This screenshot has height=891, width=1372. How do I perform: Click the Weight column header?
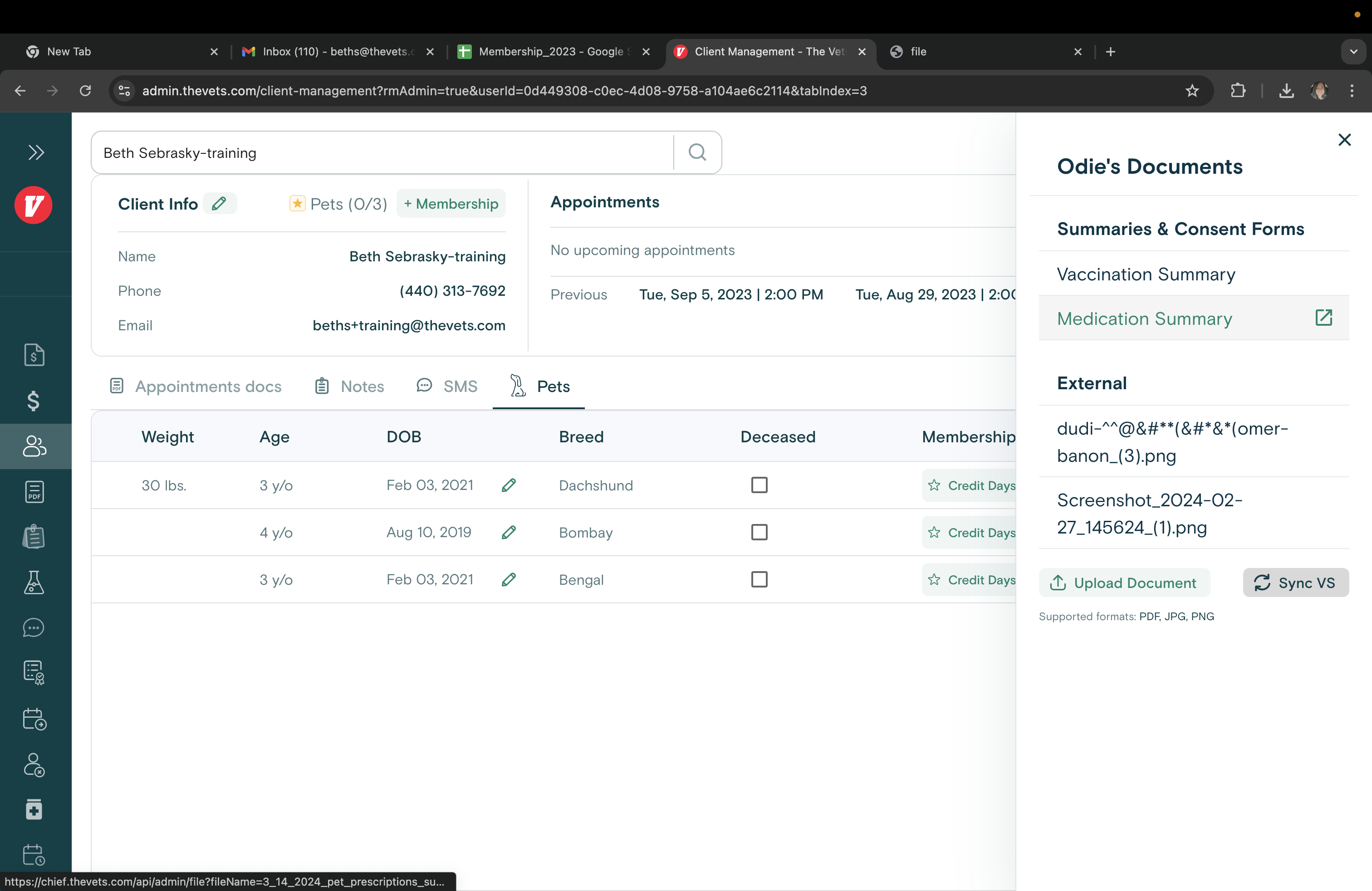tap(167, 437)
